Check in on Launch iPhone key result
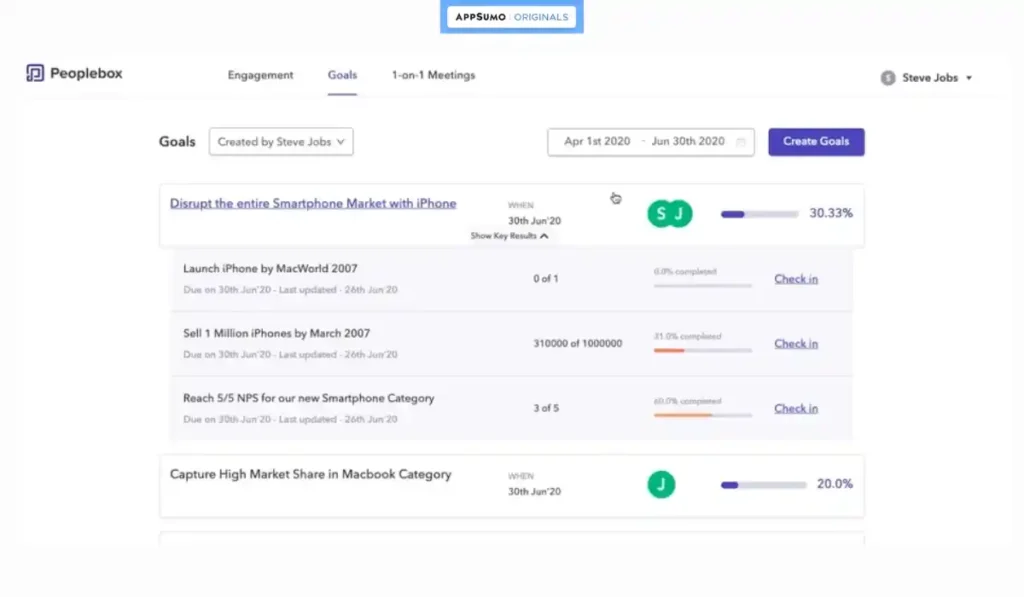 [795, 279]
